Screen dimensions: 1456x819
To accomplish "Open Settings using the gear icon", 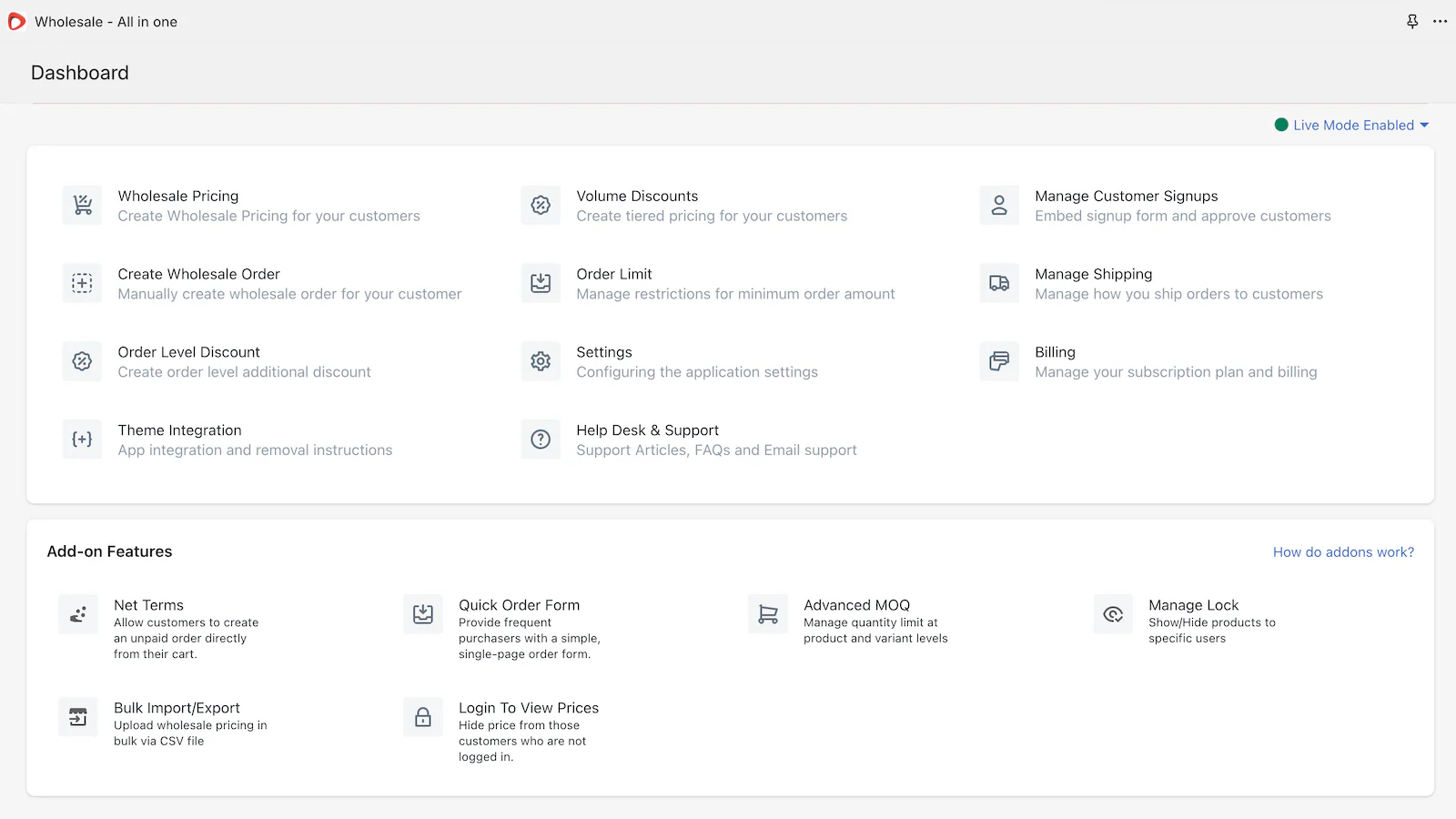I will coord(541,361).
